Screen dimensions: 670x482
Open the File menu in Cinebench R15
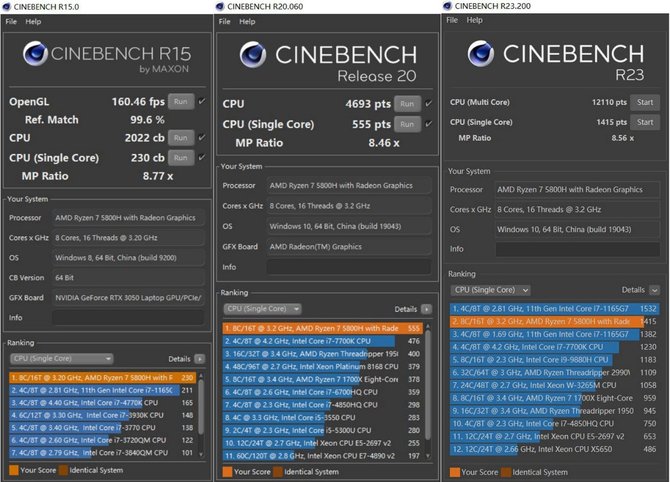10,21
